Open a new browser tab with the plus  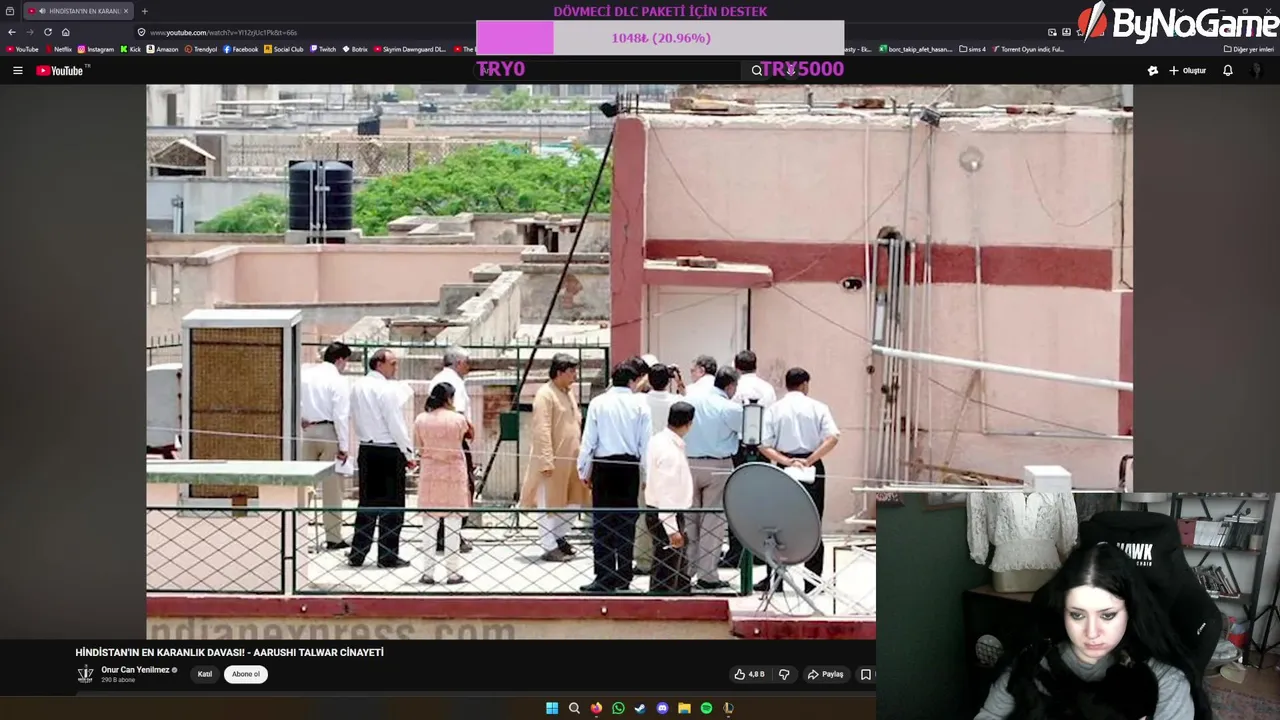pos(145,11)
